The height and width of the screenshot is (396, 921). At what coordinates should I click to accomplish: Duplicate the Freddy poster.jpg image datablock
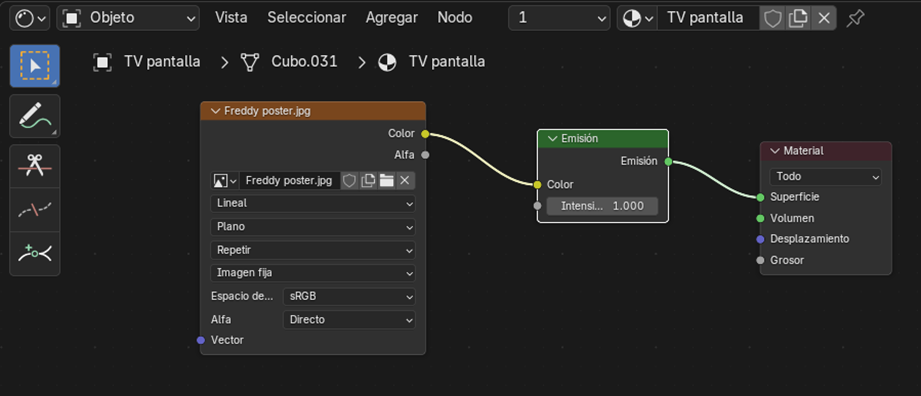(368, 180)
